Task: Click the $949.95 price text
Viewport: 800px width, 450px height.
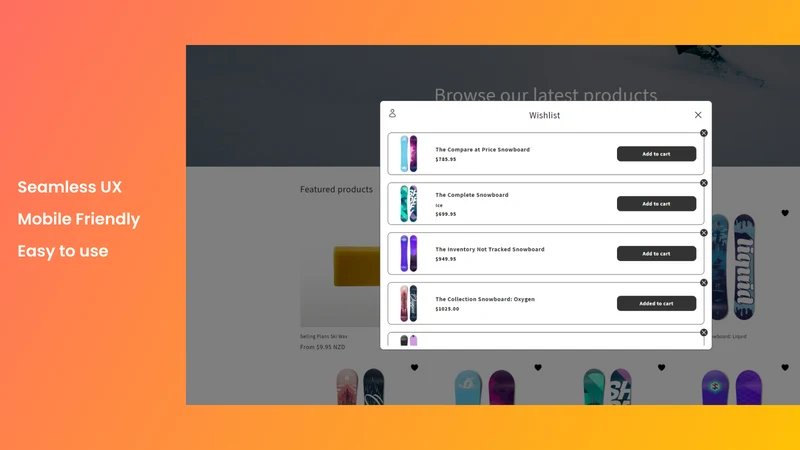Action: coord(446,259)
